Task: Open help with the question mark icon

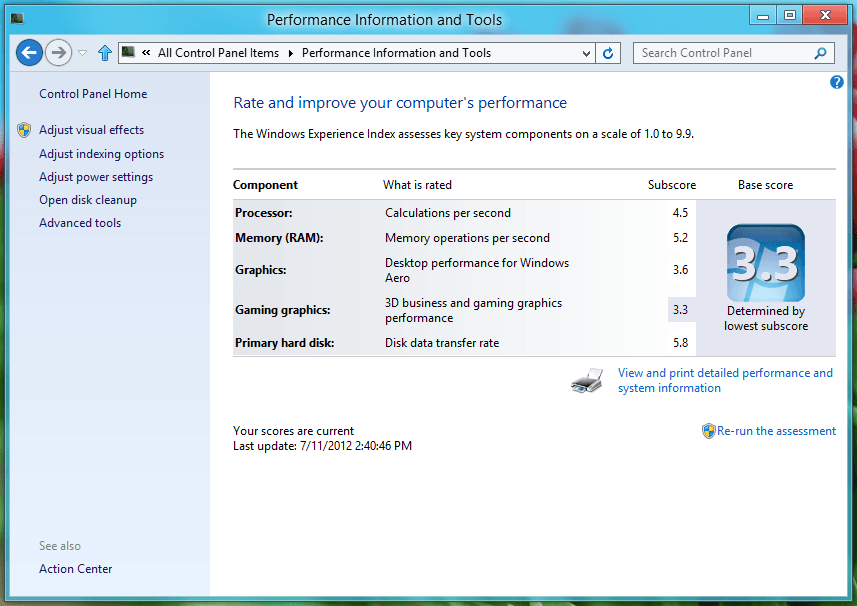Action: point(836,83)
